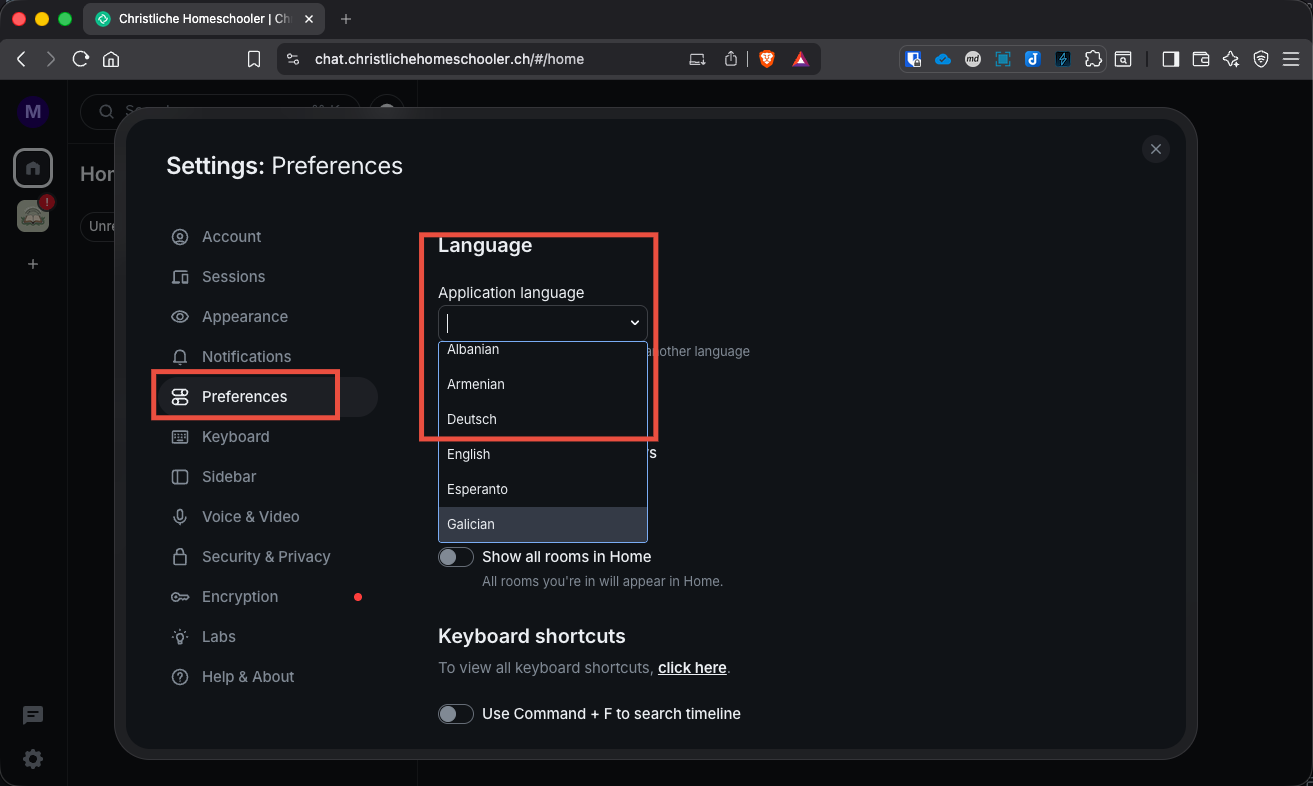Screen dimensions: 1313x786
Task: Open the extensions puzzle piece menu
Action: (x=1093, y=59)
